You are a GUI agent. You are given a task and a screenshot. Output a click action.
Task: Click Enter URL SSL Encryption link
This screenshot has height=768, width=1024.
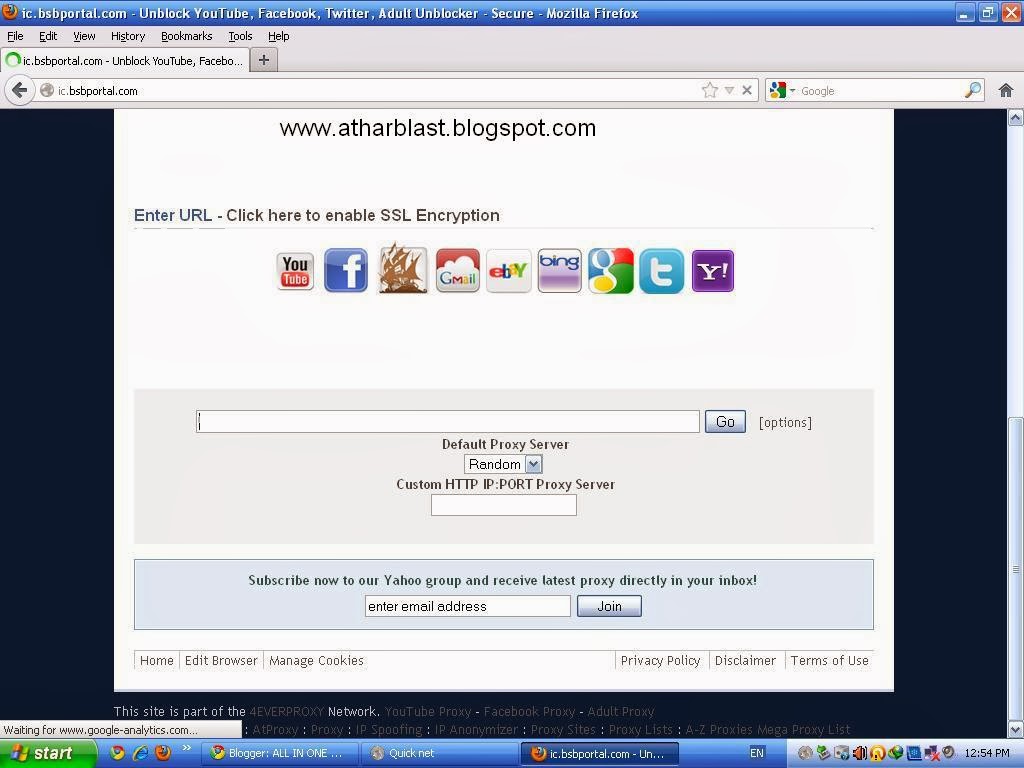317,216
